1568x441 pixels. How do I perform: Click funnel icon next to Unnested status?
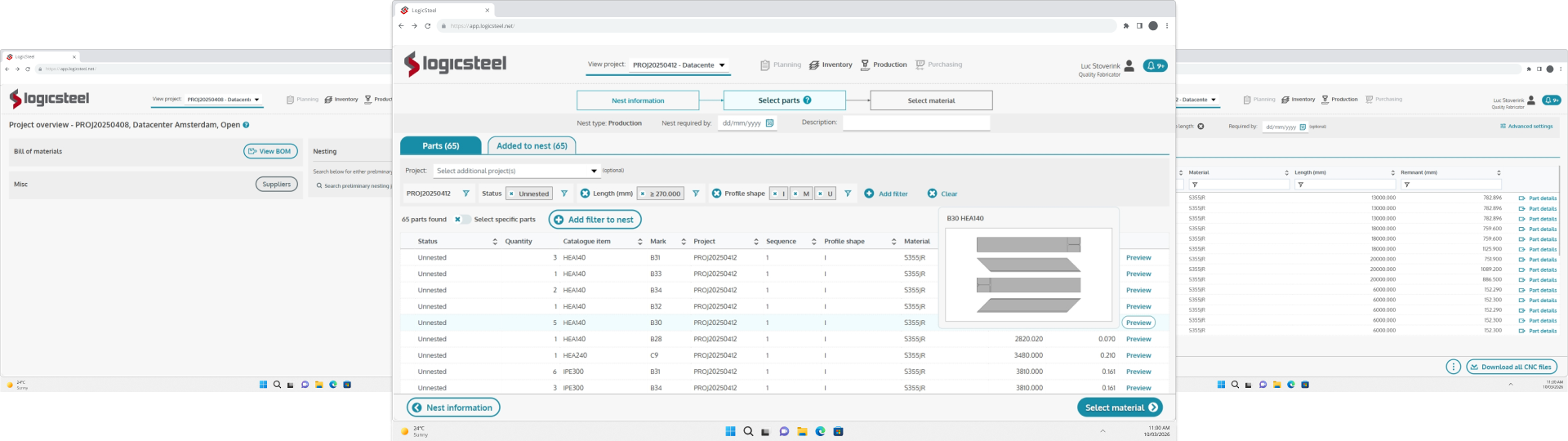point(563,194)
